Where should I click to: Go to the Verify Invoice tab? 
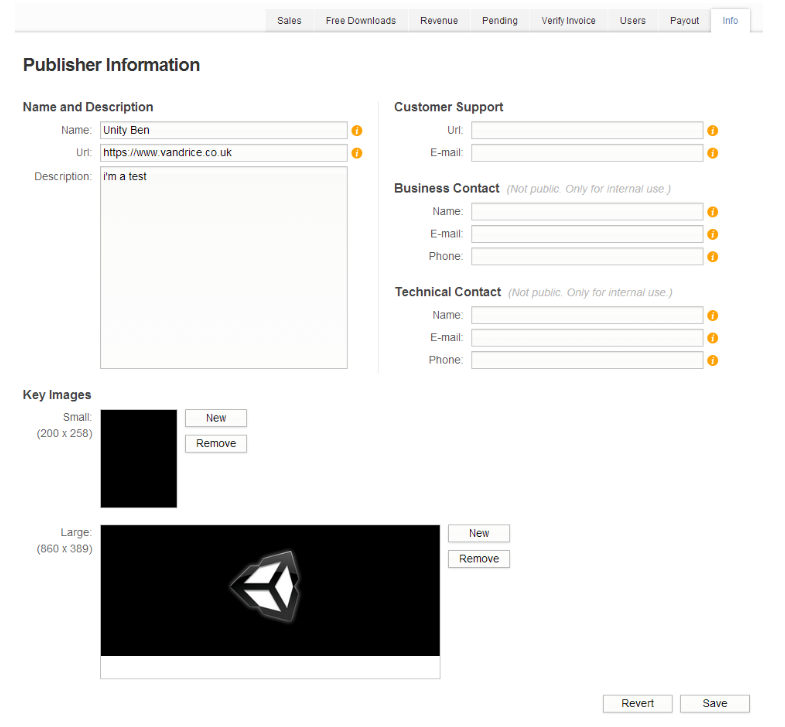click(568, 21)
